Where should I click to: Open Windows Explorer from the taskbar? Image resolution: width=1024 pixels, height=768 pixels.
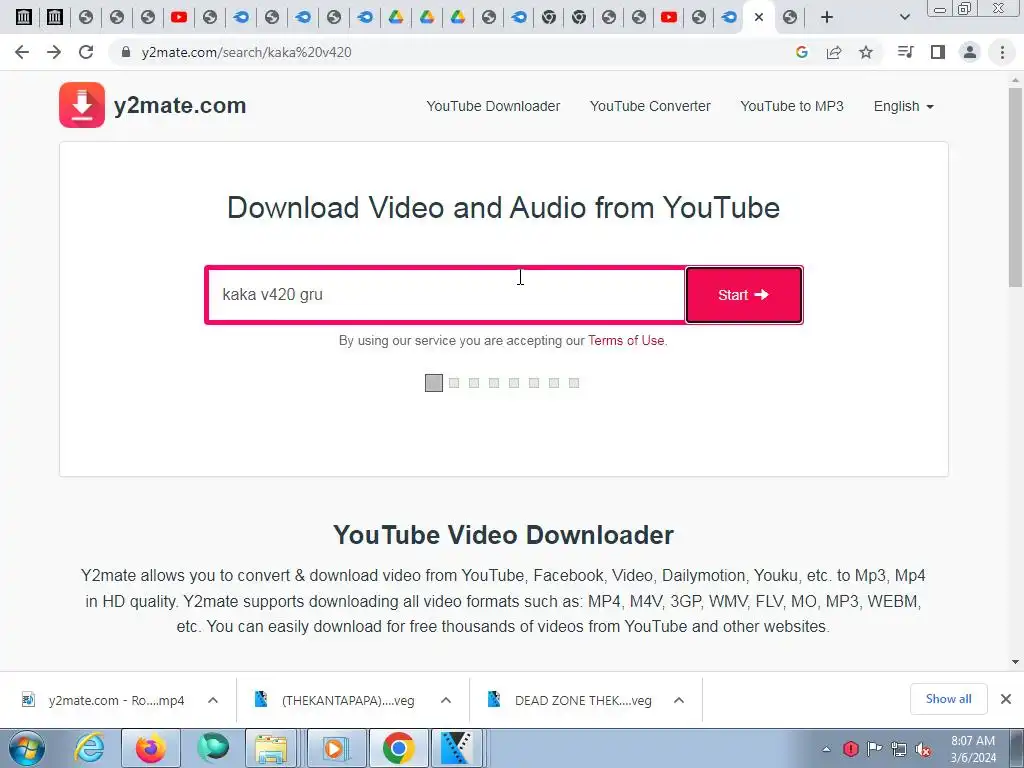pyautogui.click(x=272, y=748)
